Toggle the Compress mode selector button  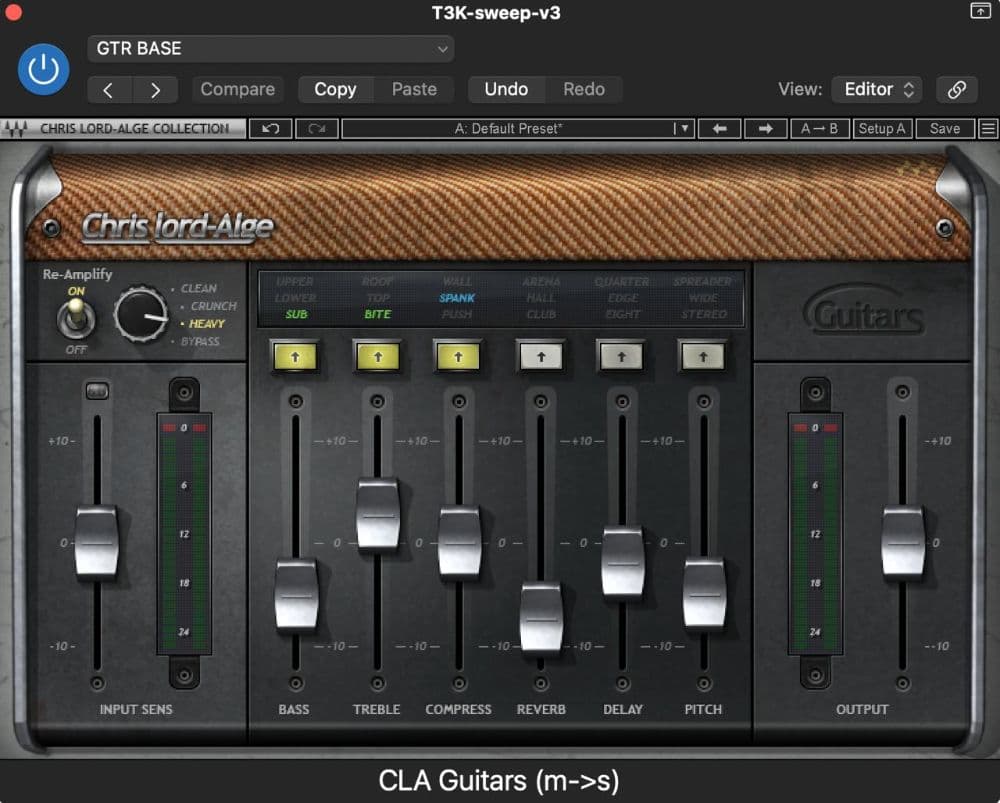coord(459,357)
